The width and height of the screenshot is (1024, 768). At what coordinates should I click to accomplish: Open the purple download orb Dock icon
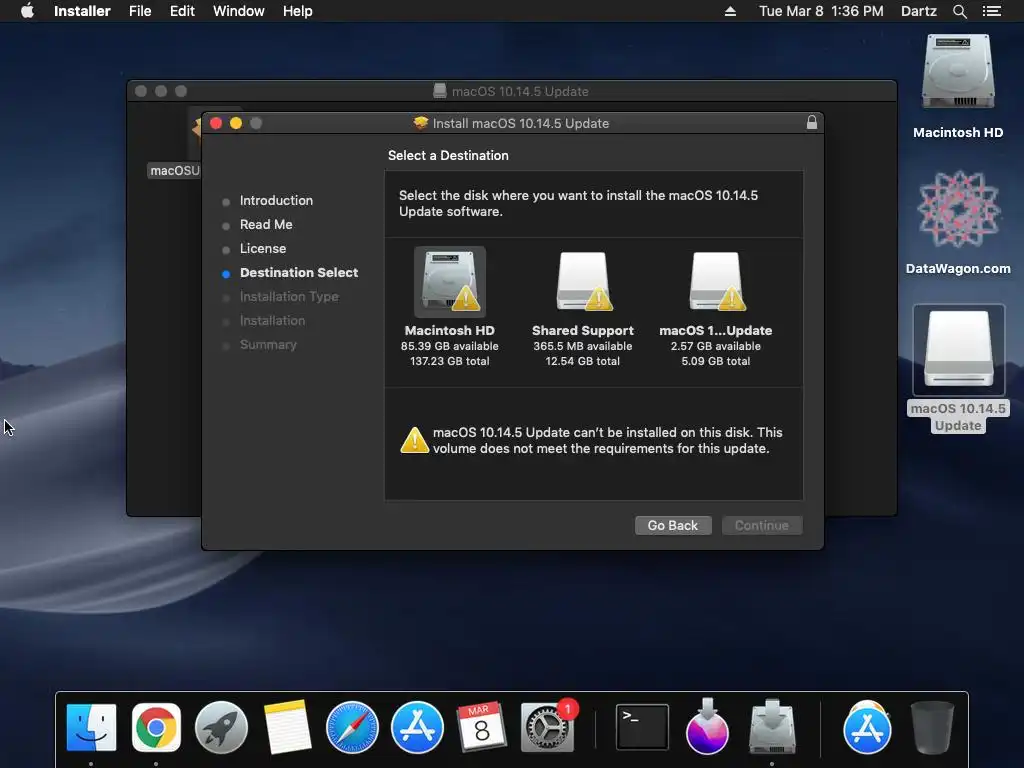click(x=707, y=727)
